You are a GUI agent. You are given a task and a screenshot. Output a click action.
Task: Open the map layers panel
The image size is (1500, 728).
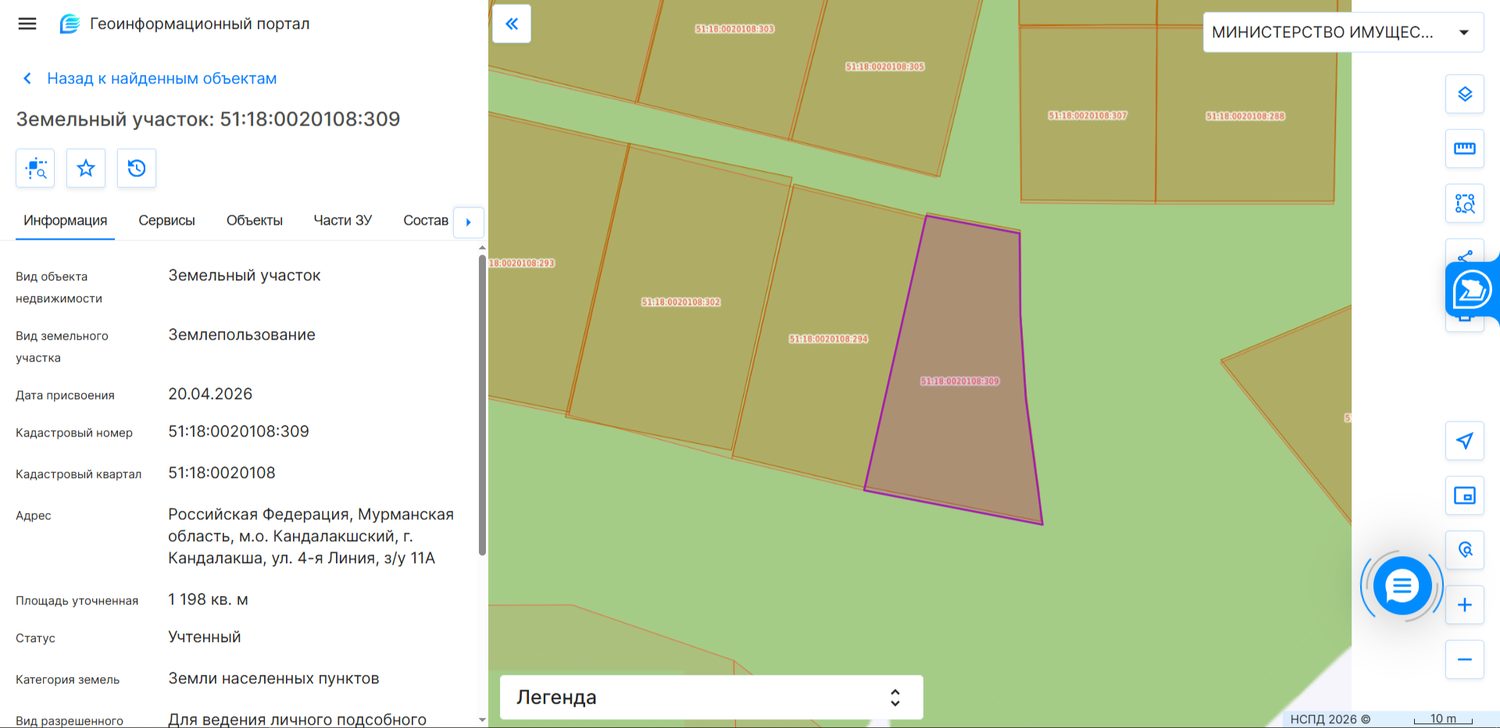click(x=1464, y=94)
